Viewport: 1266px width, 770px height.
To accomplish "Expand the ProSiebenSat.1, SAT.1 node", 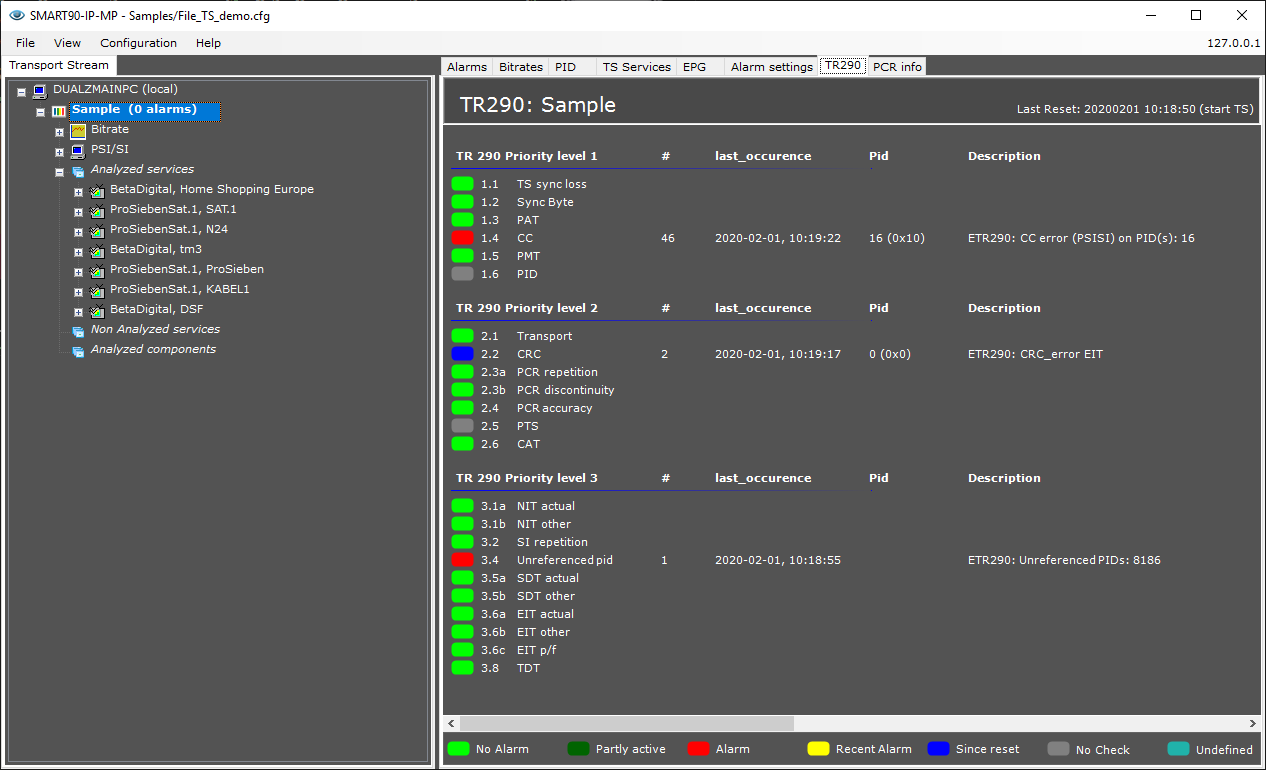I will (x=79, y=211).
